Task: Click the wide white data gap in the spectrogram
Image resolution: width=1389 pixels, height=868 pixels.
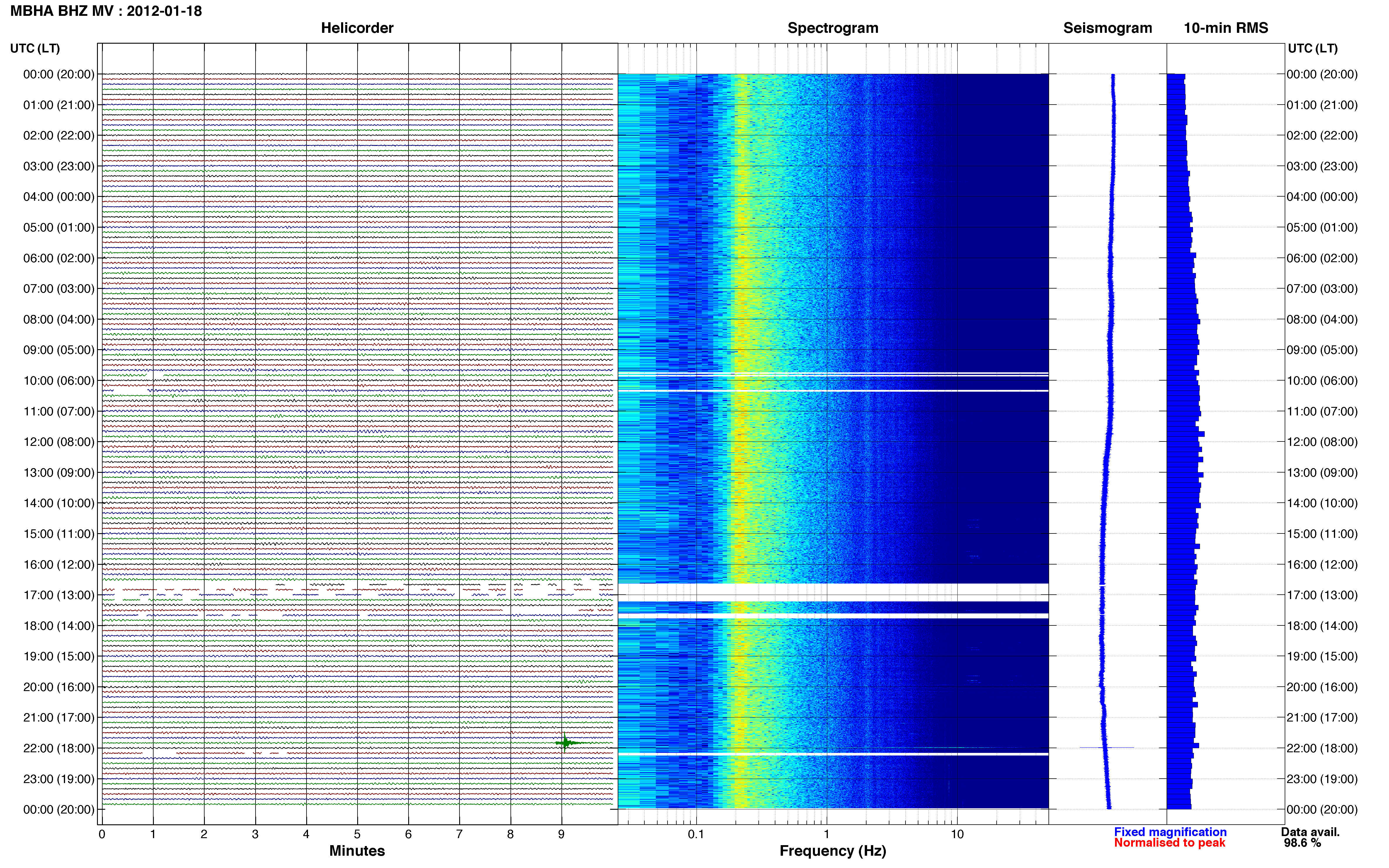Action: click(x=833, y=592)
